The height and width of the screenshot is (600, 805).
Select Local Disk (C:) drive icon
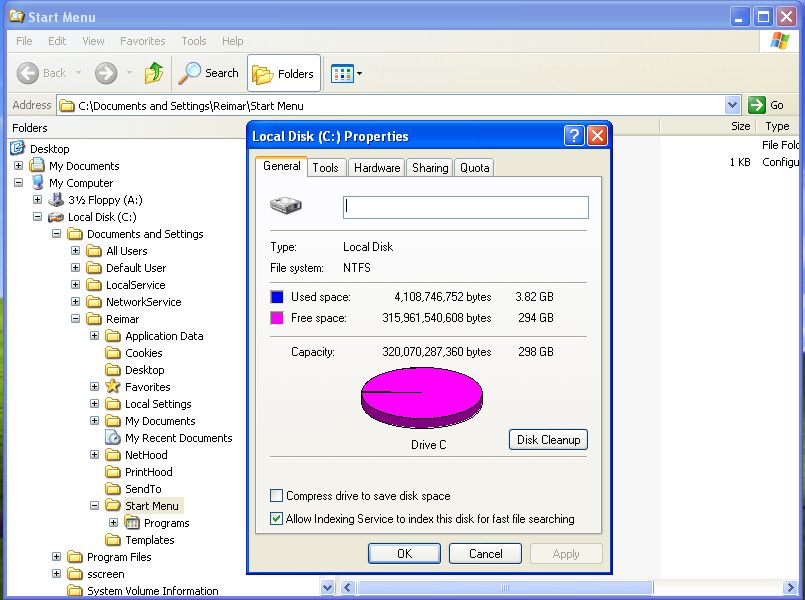pyautogui.click(x=55, y=217)
